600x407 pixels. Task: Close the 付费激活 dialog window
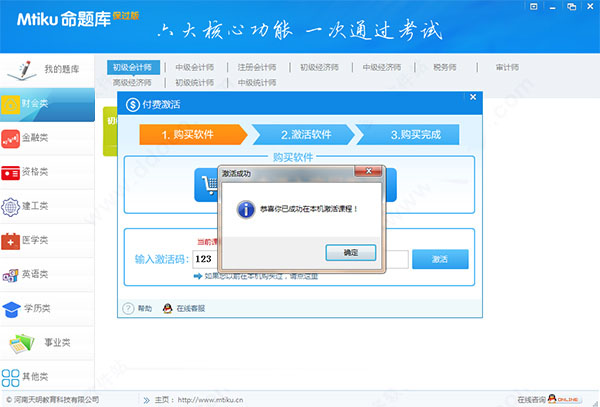473,97
